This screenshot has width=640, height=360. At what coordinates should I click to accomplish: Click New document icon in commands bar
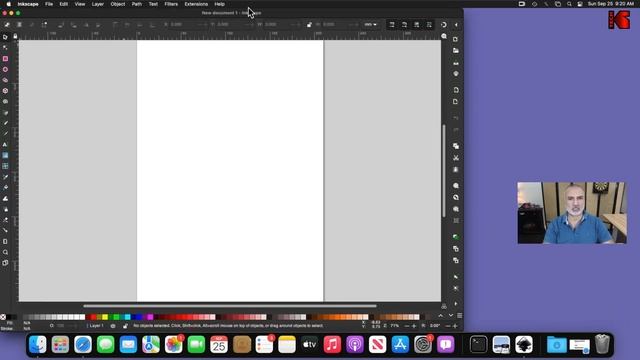[x=456, y=39]
